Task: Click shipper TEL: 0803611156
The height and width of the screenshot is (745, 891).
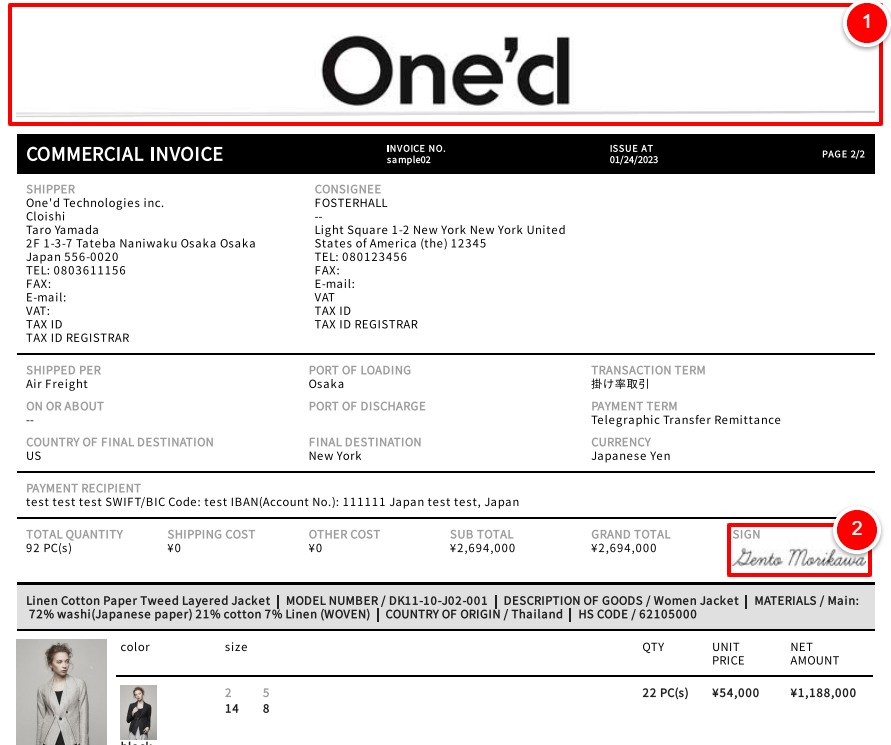Action: (76, 270)
